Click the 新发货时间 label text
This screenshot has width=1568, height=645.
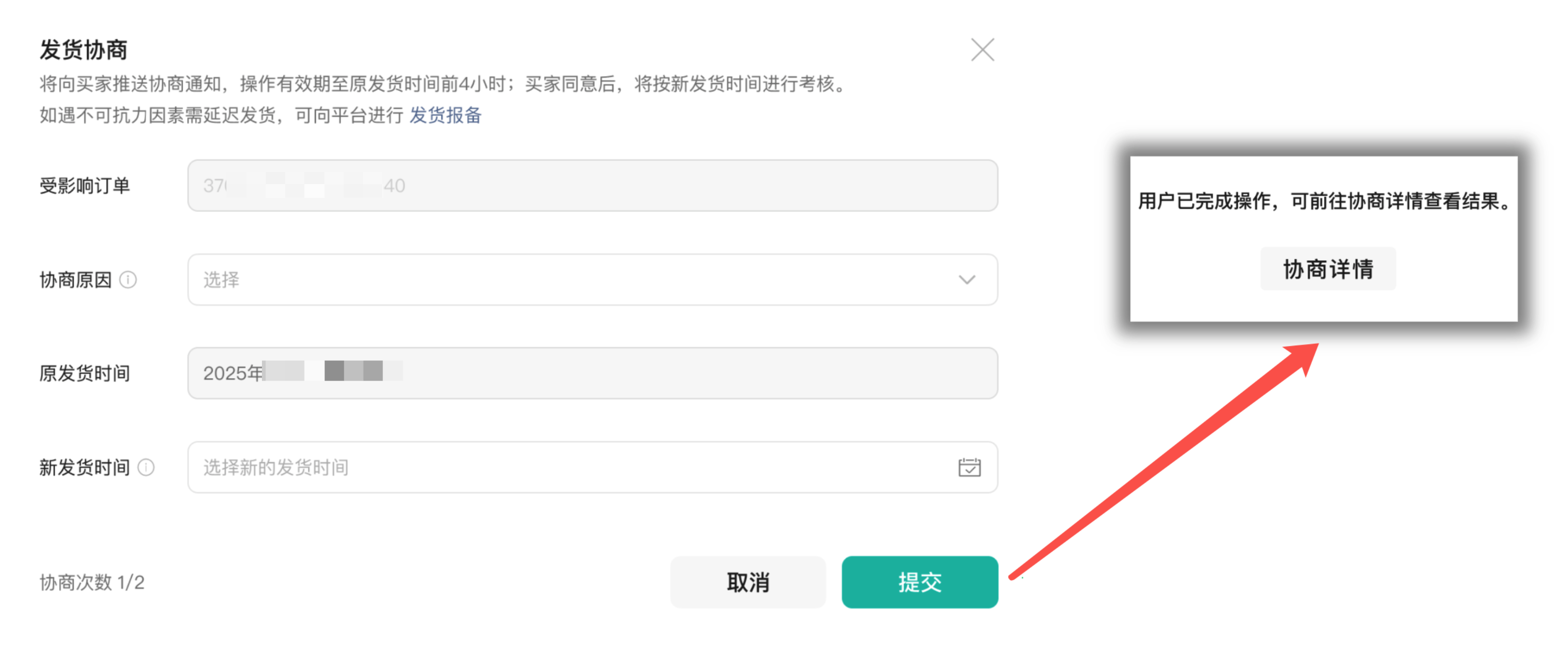(x=84, y=467)
